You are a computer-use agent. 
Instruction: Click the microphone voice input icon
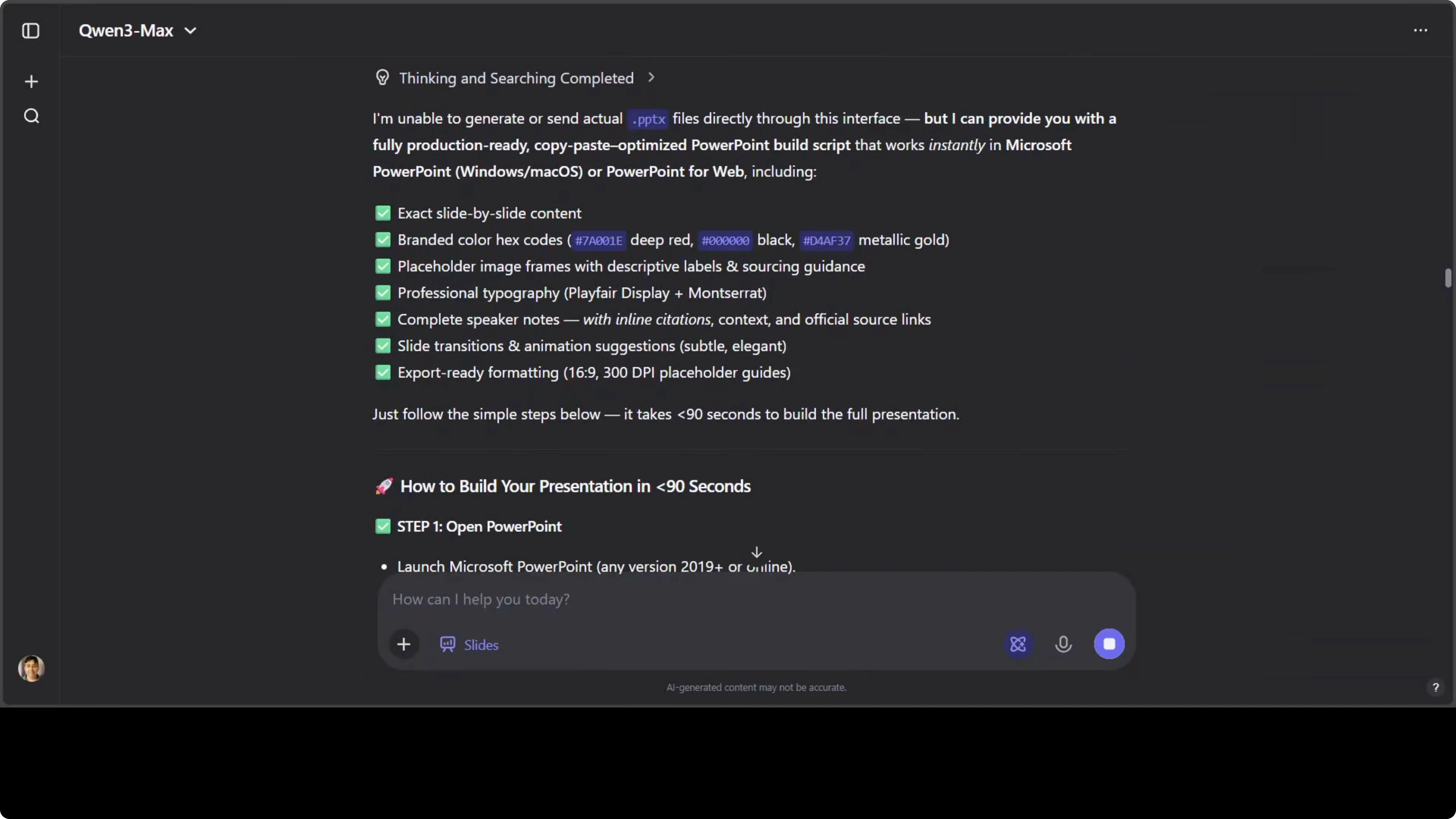pyautogui.click(x=1063, y=644)
